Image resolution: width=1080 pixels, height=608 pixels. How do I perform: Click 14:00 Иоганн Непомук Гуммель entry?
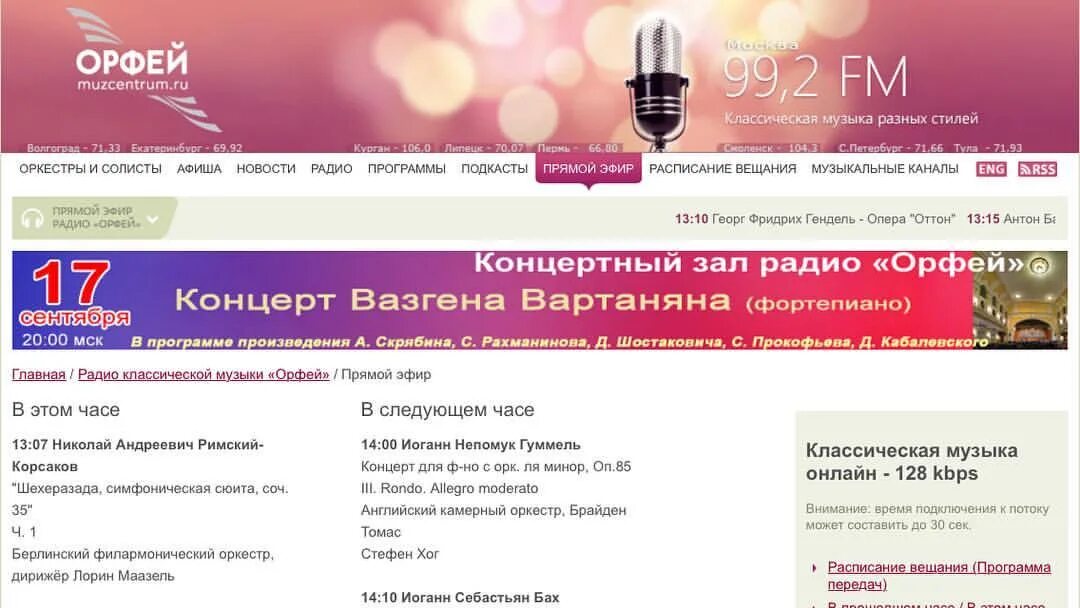[470, 445]
